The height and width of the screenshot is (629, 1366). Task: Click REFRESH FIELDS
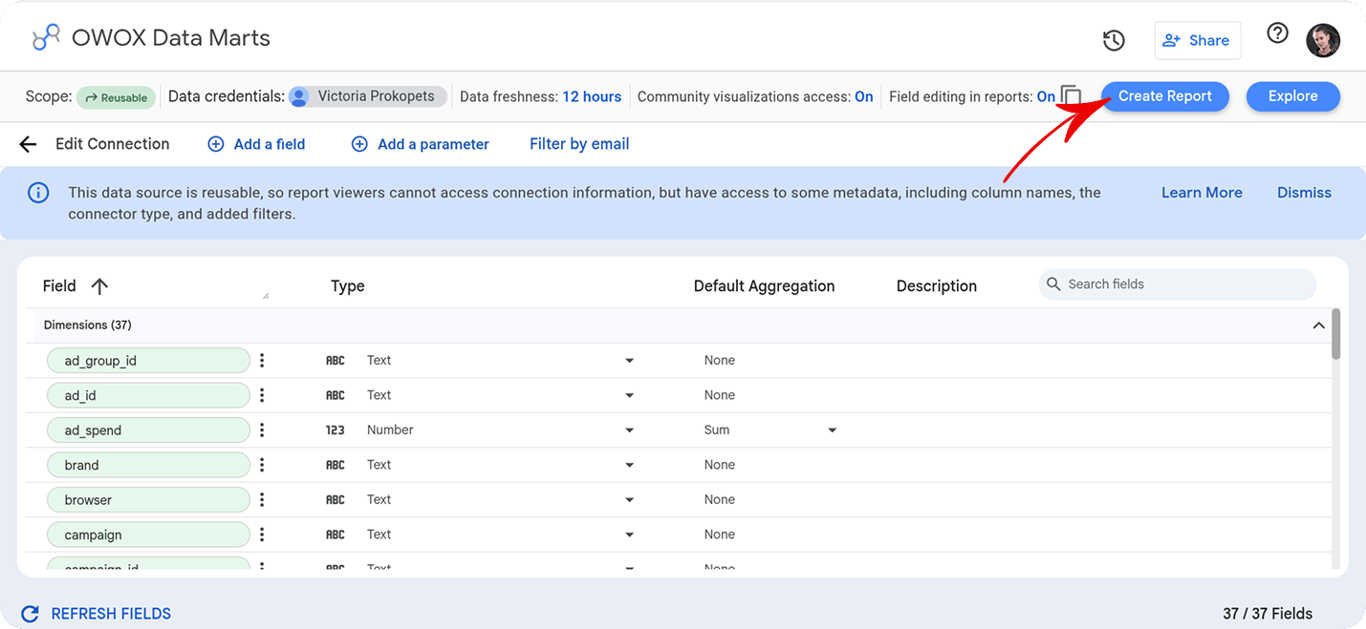pos(96,614)
